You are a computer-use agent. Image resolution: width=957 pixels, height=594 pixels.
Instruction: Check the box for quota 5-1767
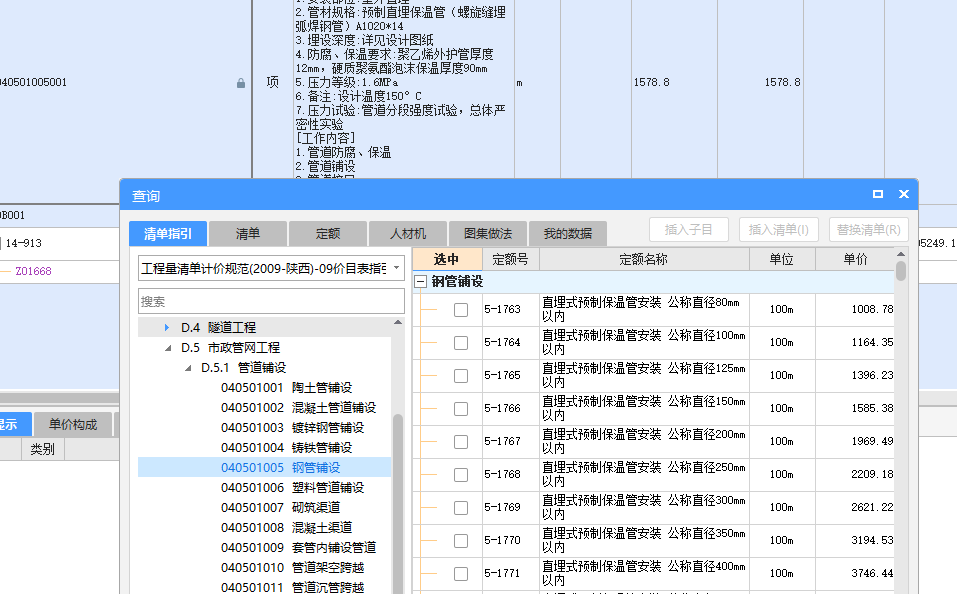click(461, 441)
